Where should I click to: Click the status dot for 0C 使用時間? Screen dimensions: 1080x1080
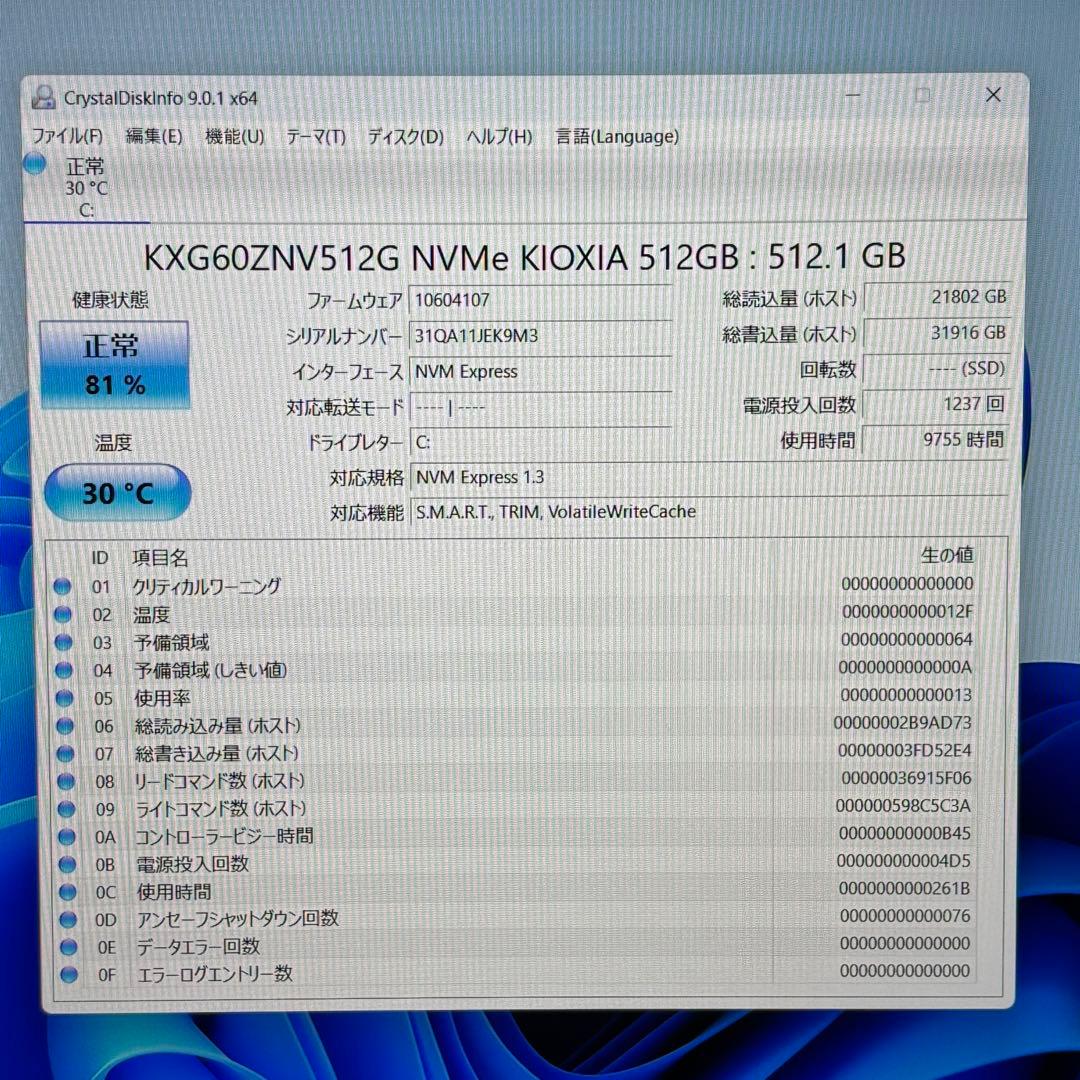coord(68,892)
